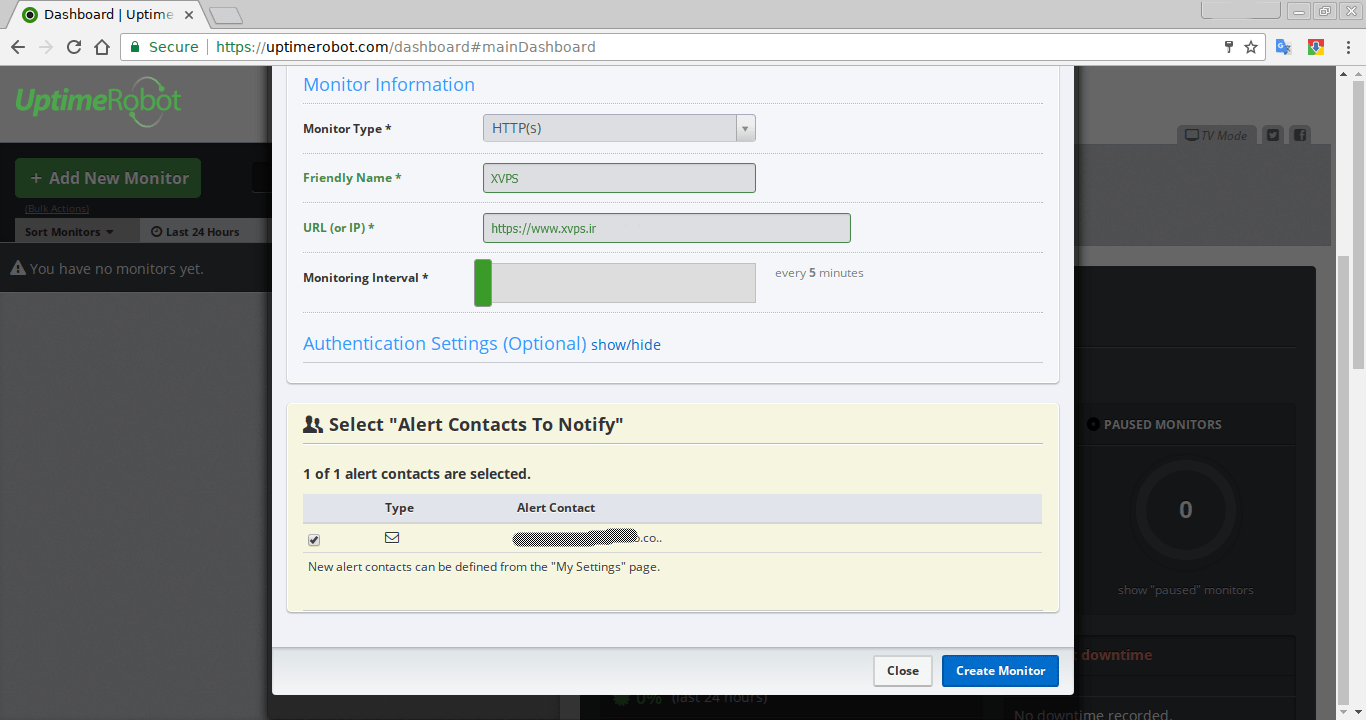Click the Friendly Name input field
The image size is (1366, 720).
[619, 178]
